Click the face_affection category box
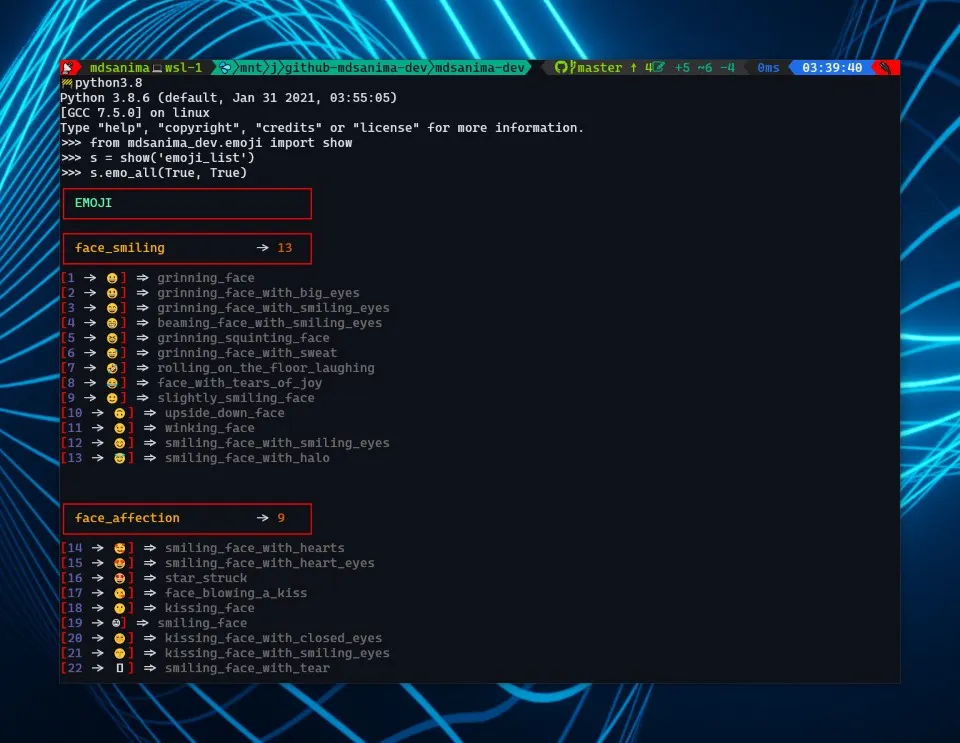Image resolution: width=960 pixels, height=743 pixels. click(187, 518)
